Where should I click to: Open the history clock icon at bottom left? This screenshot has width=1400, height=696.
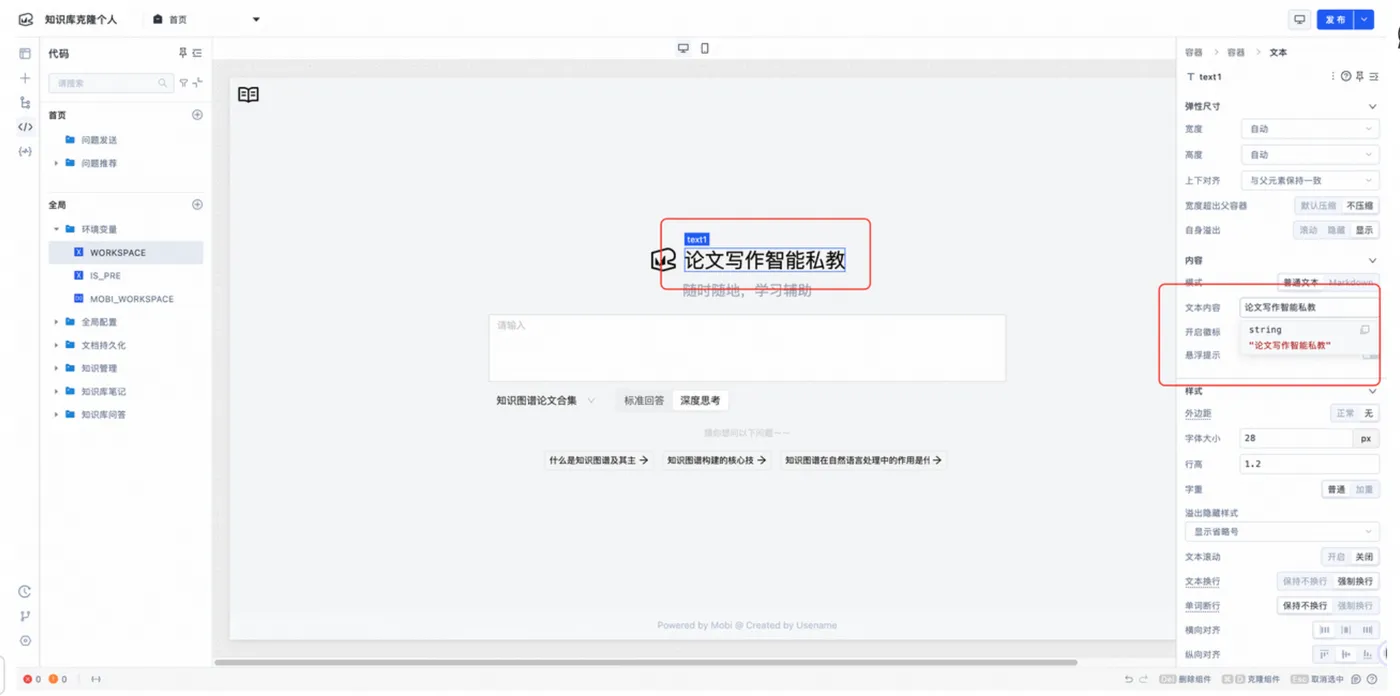(x=25, y=592)
